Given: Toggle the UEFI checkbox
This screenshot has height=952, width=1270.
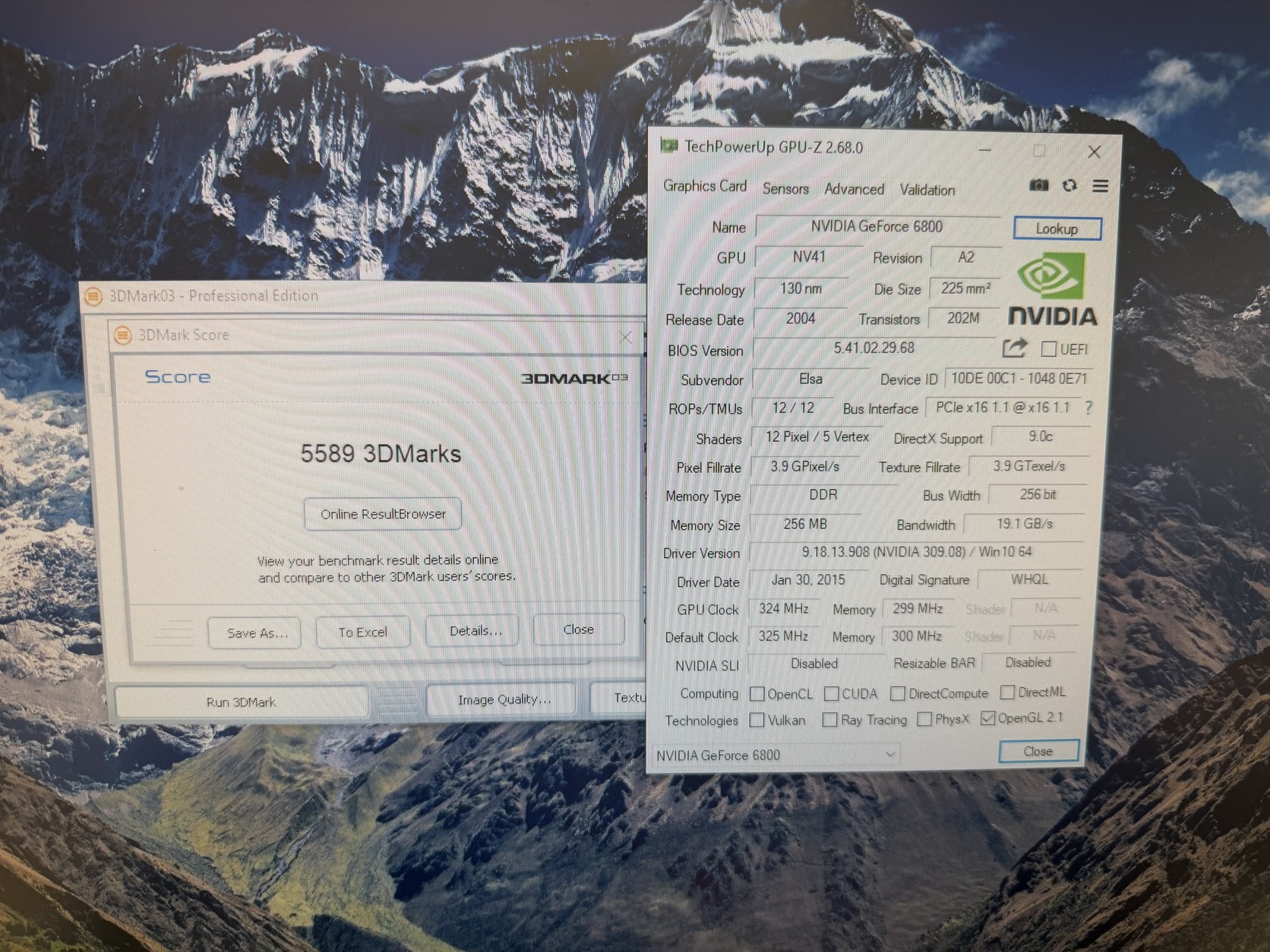Looking at the screenshot, I should [1048, 349].
